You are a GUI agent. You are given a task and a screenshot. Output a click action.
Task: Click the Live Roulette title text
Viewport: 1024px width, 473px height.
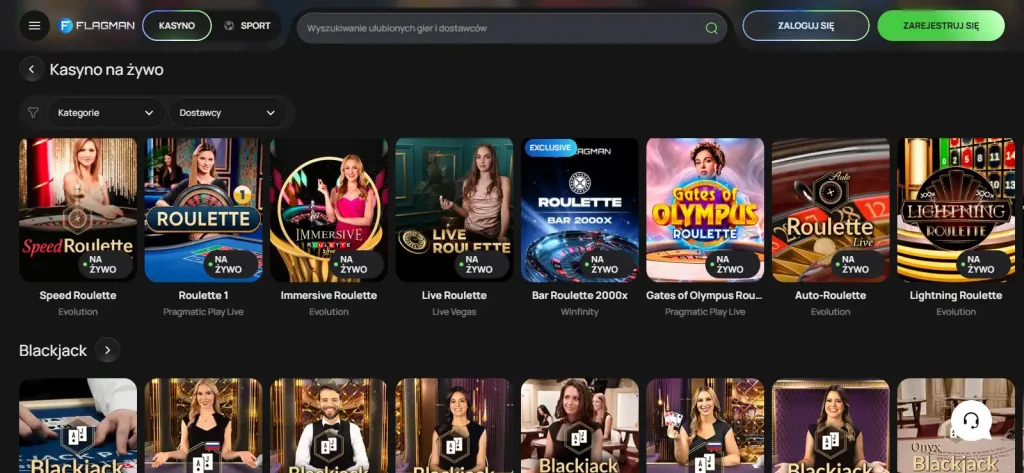click(454, 295)
